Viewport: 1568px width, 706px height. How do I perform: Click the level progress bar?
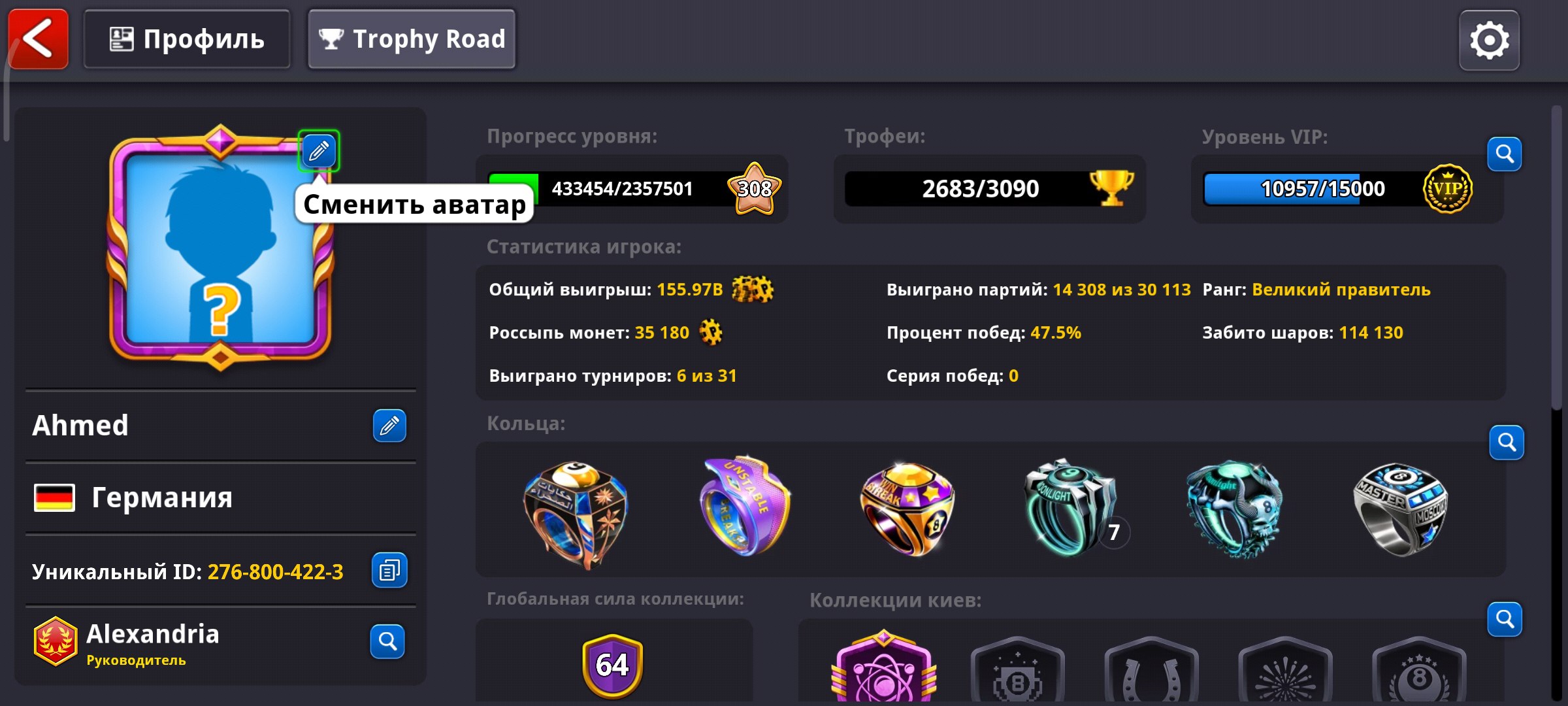point(630,189)
